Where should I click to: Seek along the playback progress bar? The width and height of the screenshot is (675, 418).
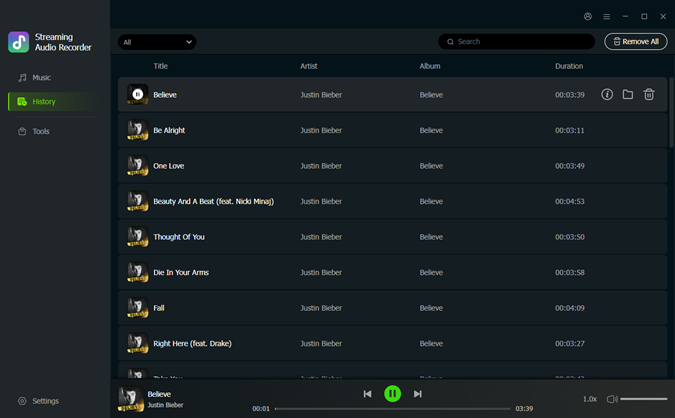click(x=392, y=409)
